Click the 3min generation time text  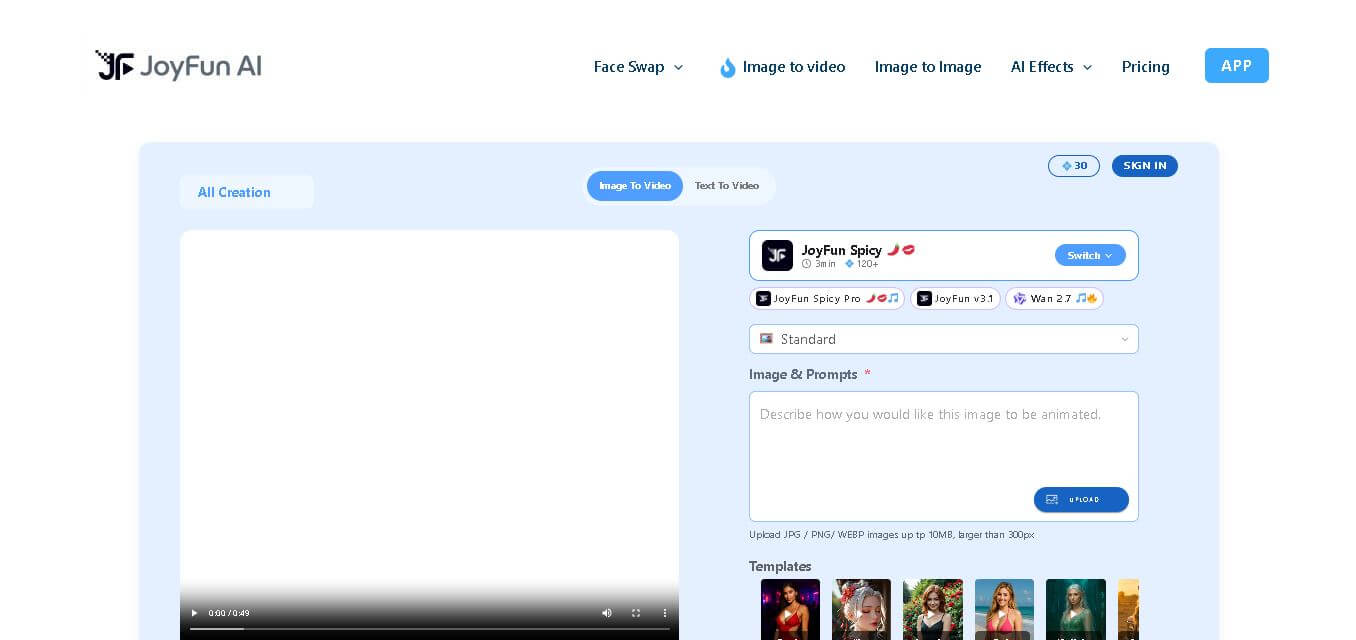tap(825, 264)
